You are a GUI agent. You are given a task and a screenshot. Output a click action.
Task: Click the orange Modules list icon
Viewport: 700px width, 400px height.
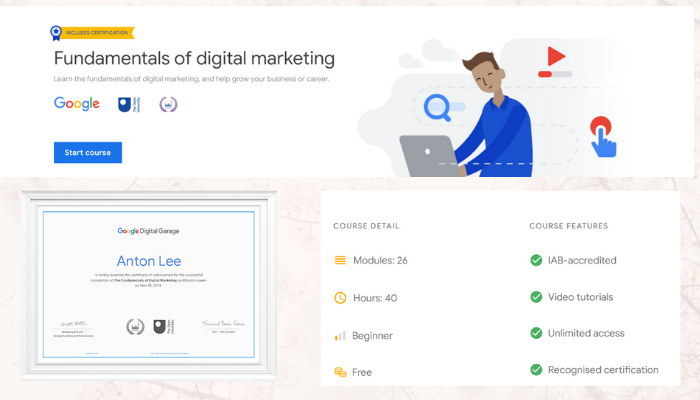(x=340, y=260)
